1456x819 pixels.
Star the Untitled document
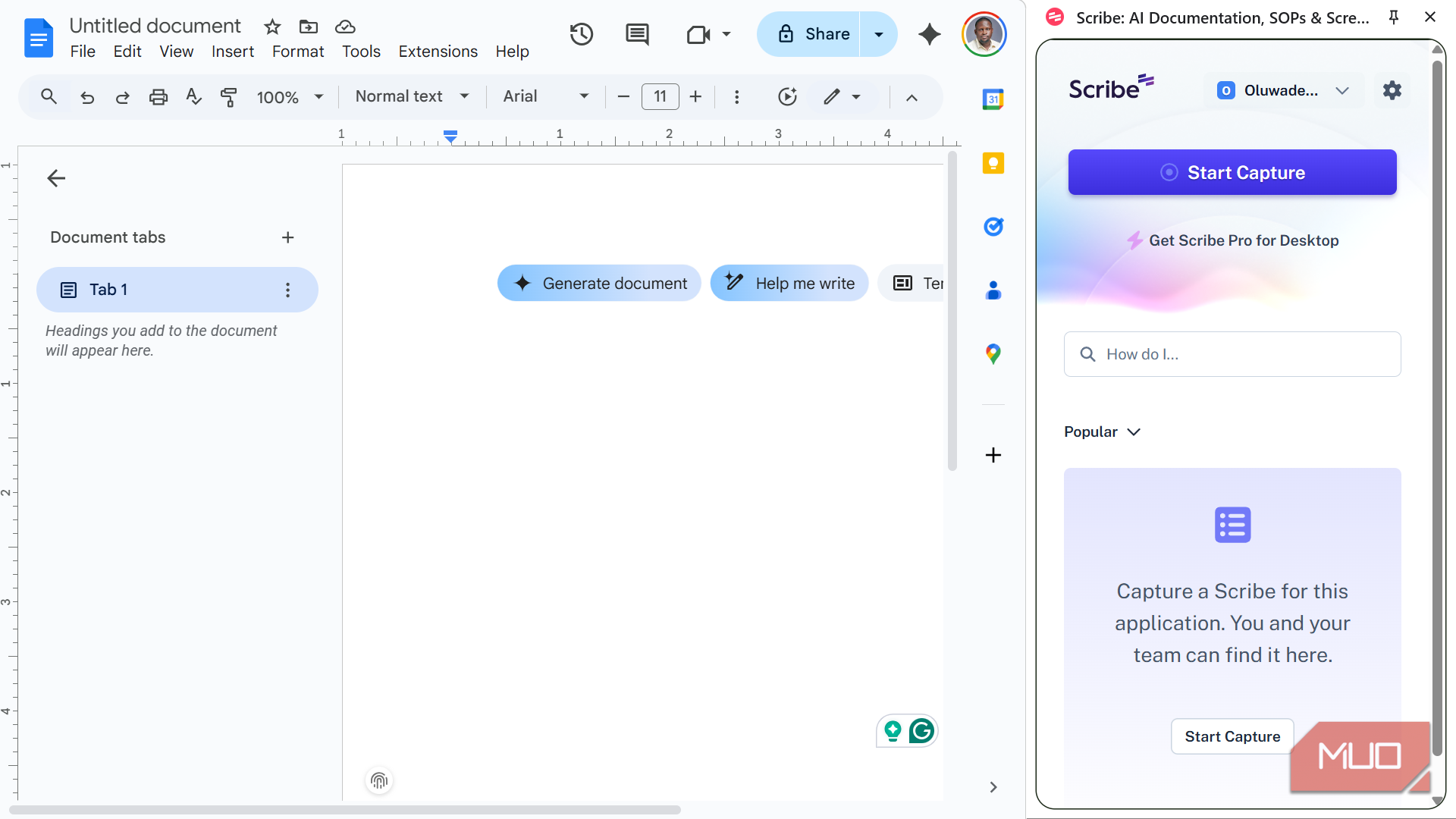point(272,27)
